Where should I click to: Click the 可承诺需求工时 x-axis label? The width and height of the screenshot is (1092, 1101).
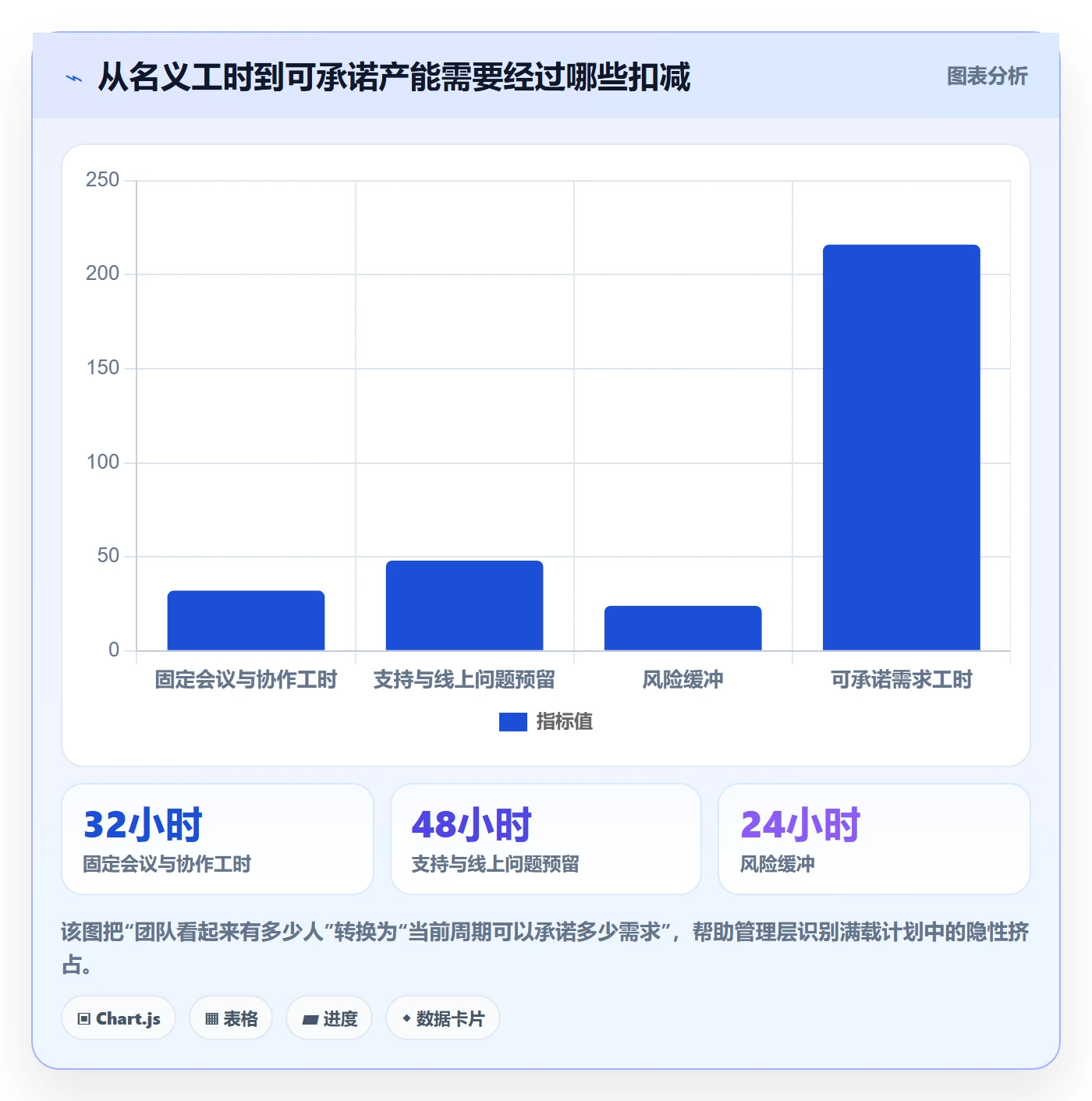(901, 680)
